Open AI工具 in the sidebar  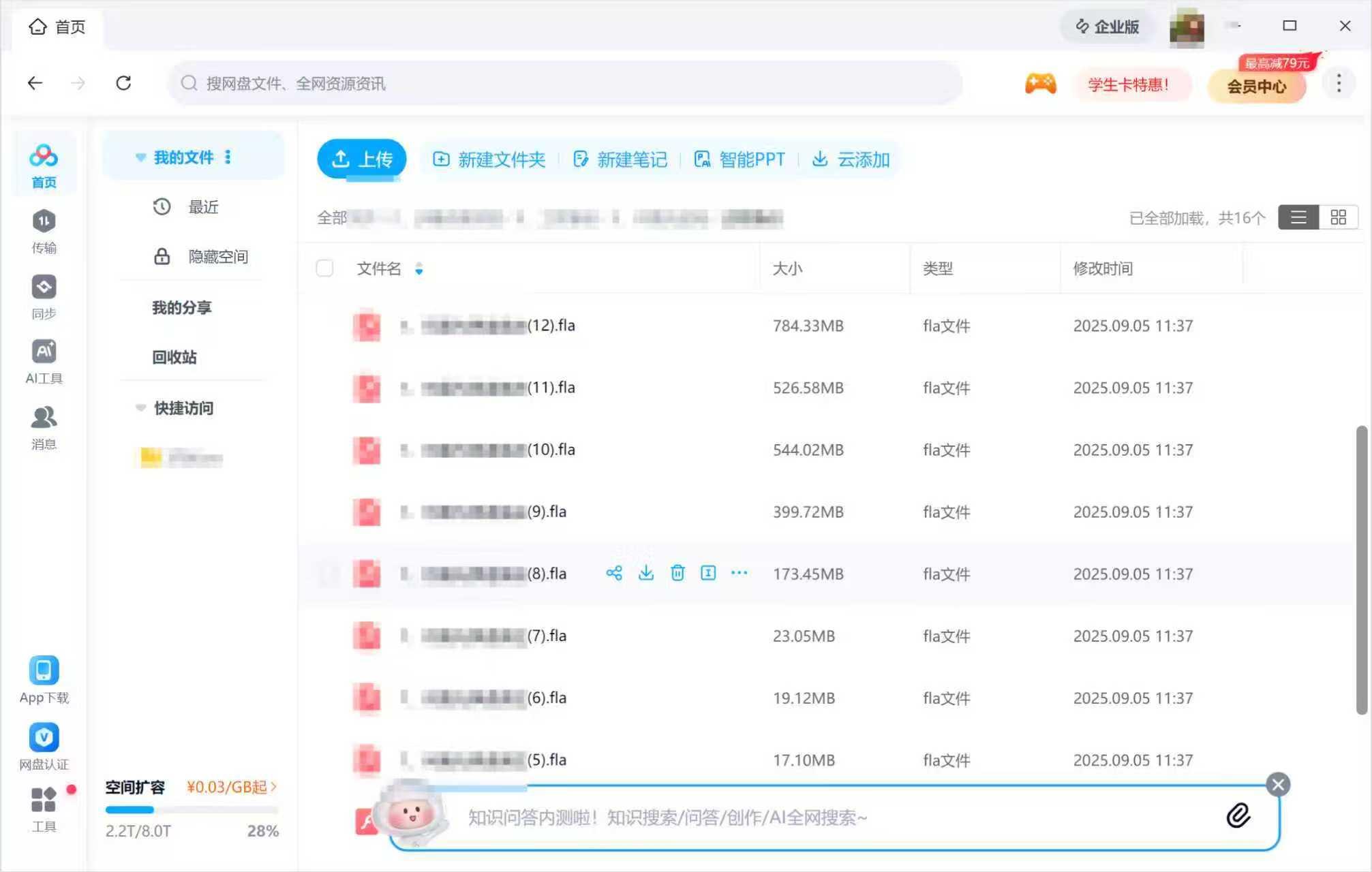(44, 362)
